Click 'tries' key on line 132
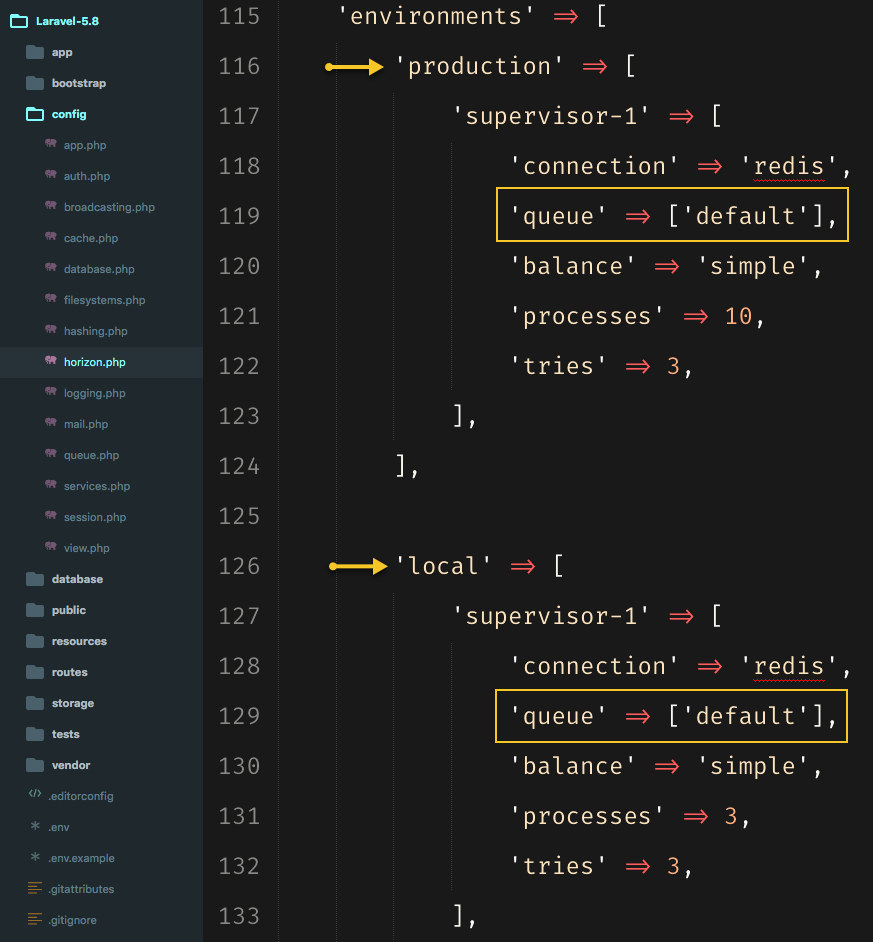 pyautogui.click(x=558, y=866)
